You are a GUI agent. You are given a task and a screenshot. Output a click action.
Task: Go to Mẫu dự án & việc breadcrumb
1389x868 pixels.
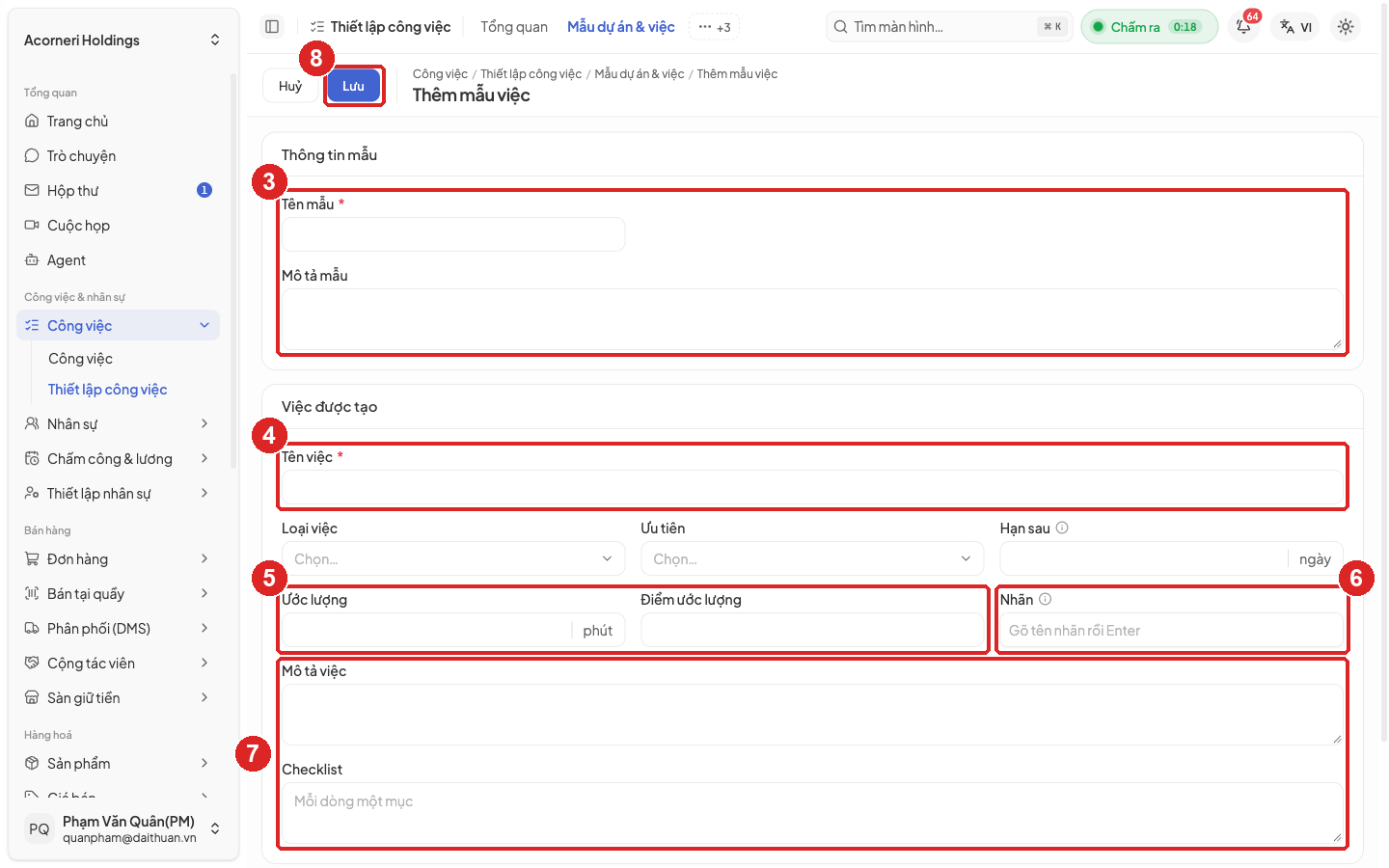click(x=640, y=74)
